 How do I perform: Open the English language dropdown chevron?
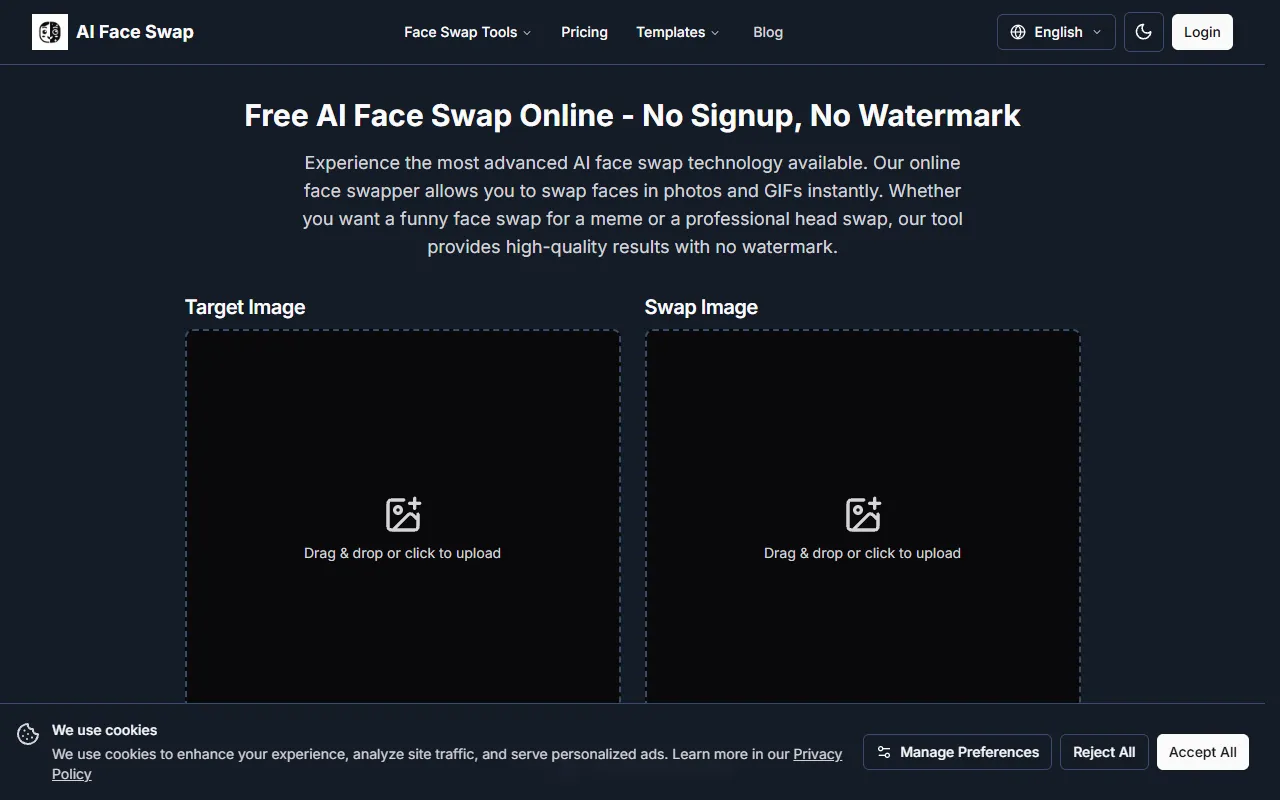click(1097, 32)
